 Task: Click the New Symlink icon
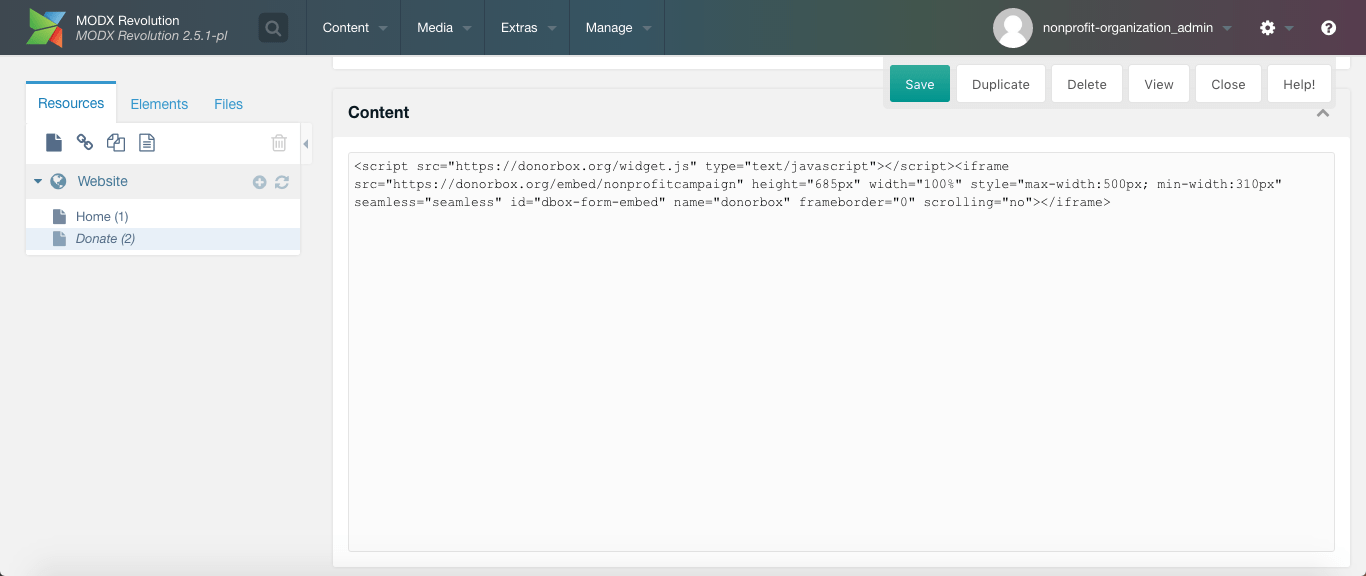(116, 143)
